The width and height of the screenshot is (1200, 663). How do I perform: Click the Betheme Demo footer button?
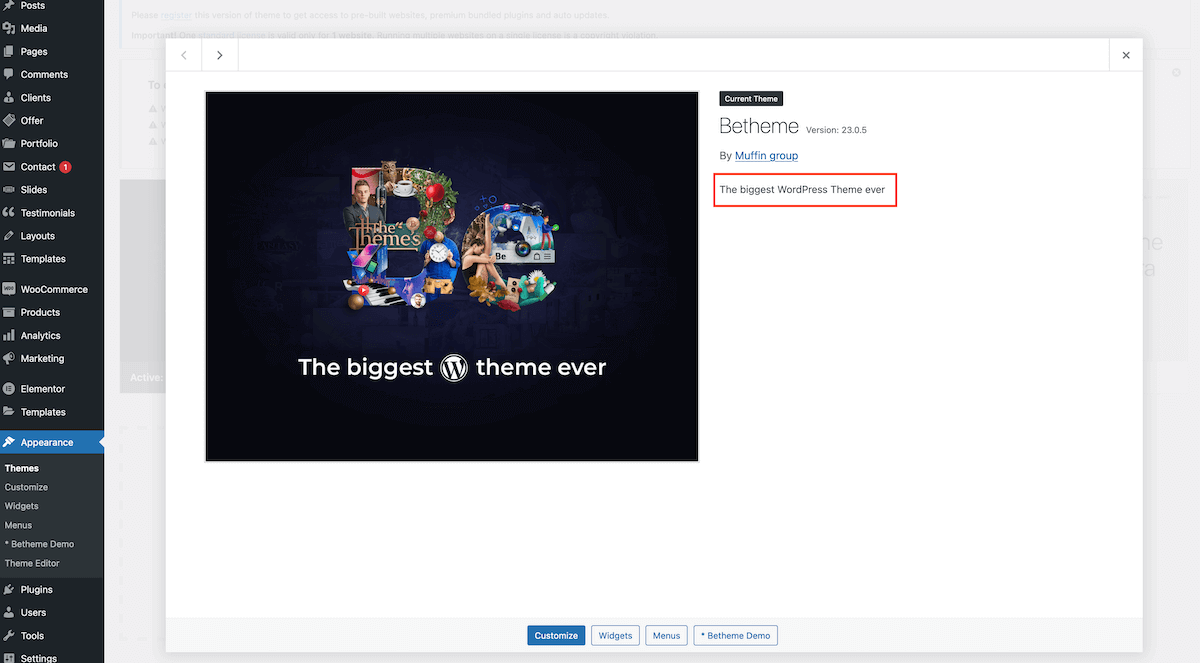coord(735,636)
